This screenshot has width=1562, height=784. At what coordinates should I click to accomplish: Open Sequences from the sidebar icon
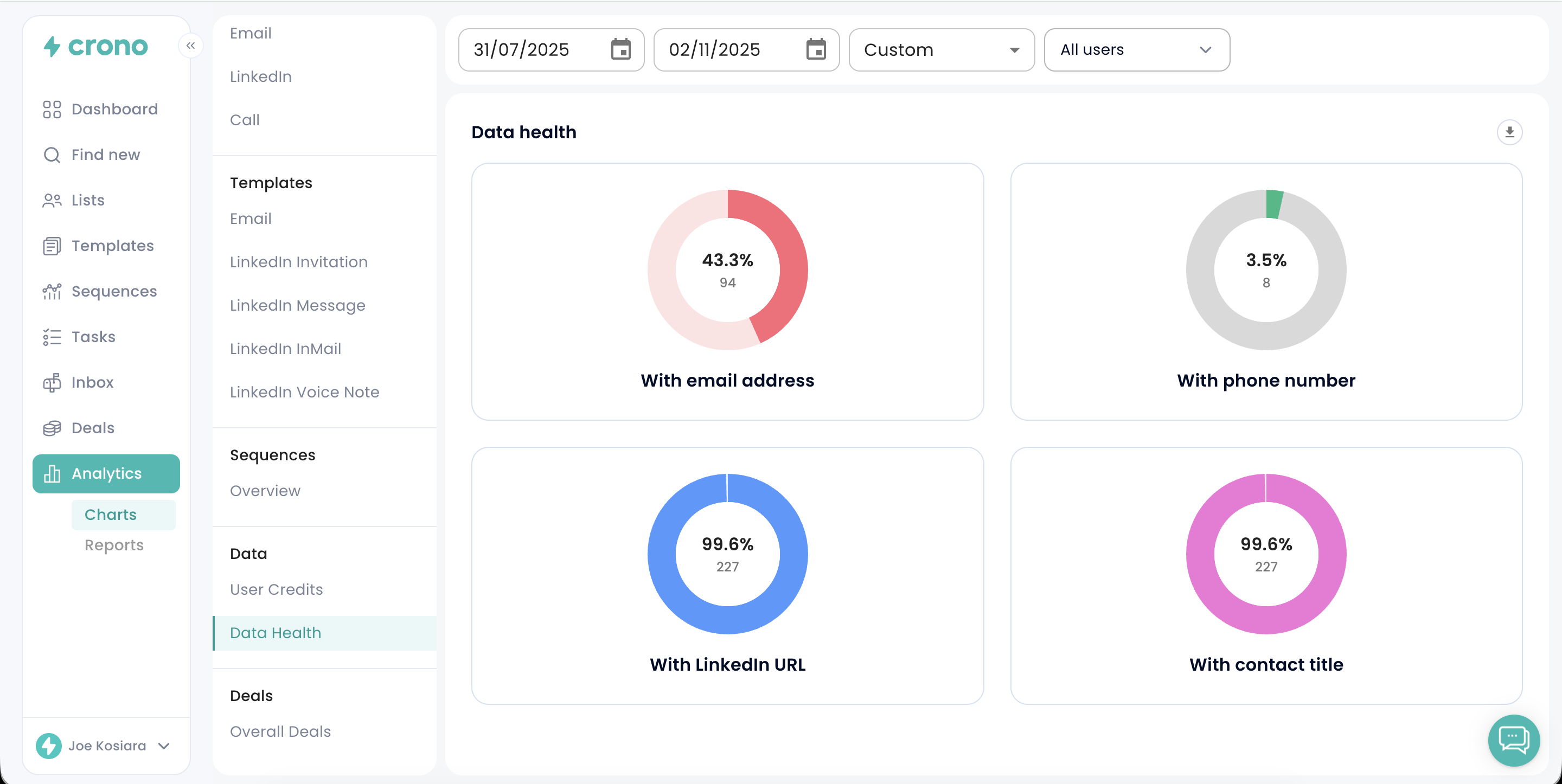[52, 292]
